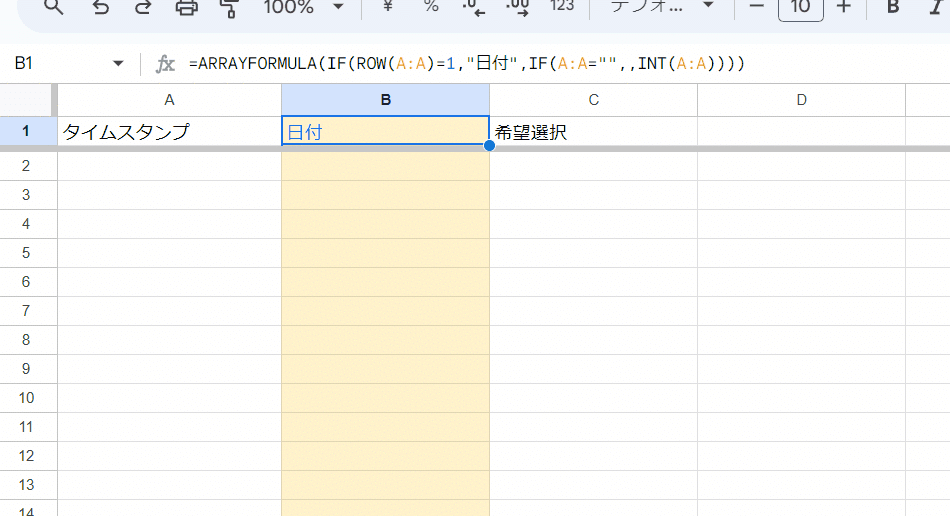
Task: Open the Name box dropdown arrow
Action: pyautogui.click(x=118, y=64)
